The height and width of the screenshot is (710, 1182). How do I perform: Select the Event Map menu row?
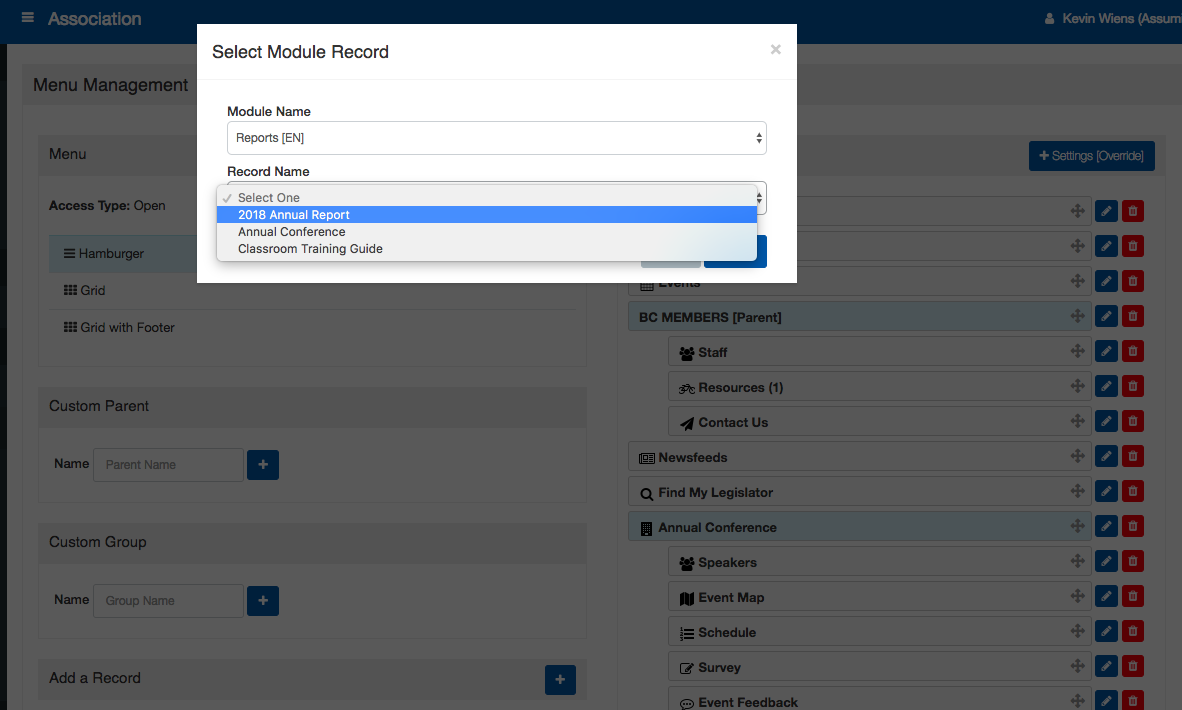pos(880,597)
